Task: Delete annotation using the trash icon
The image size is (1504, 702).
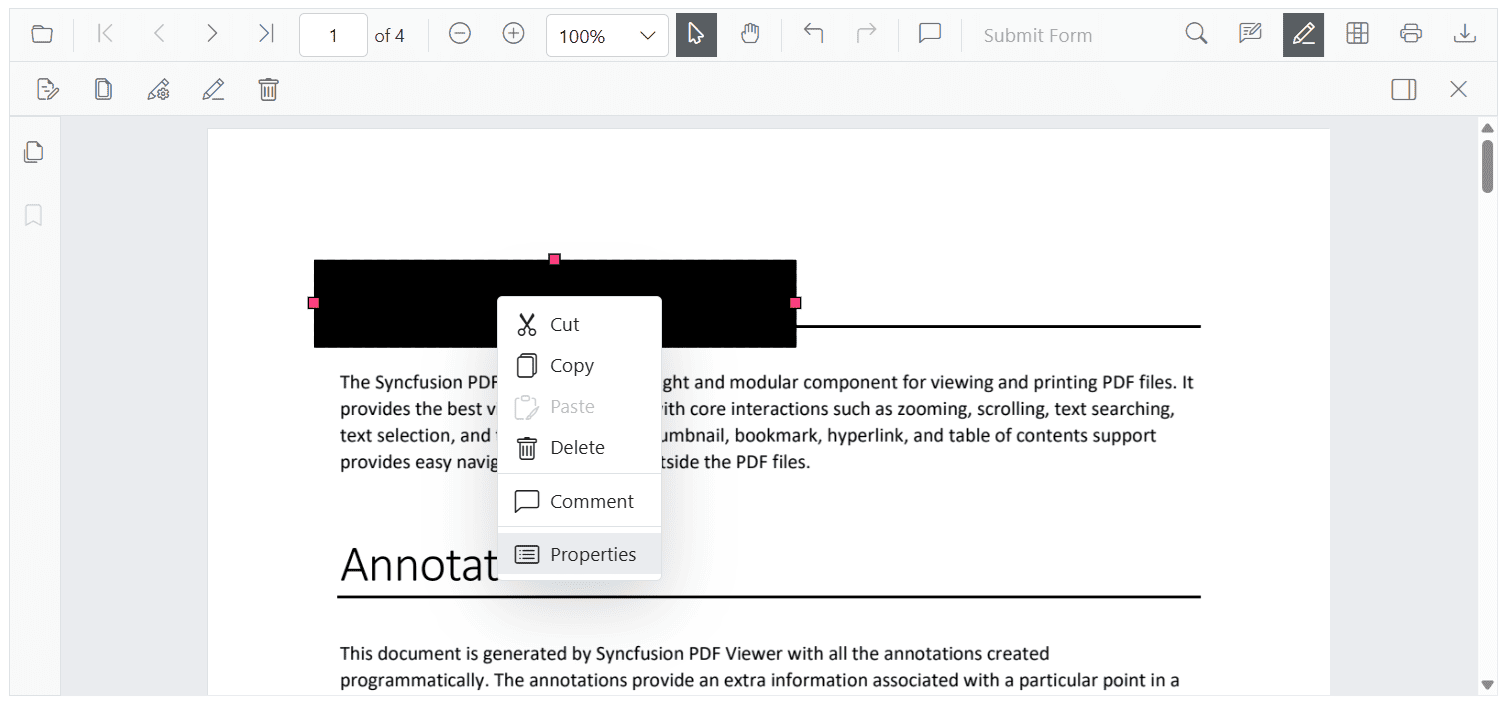Action: (268, 89)
